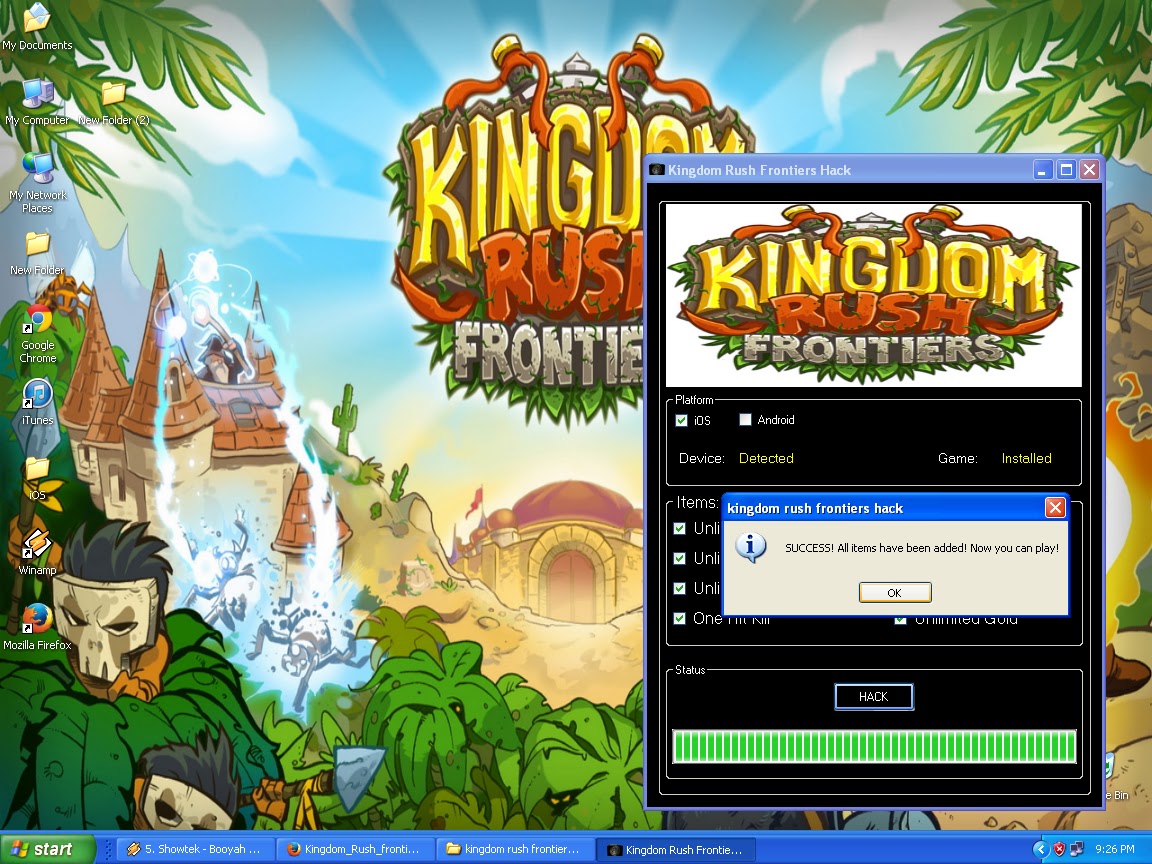Switch to Showtek - Booyah taskbar item

pos(196,849)
